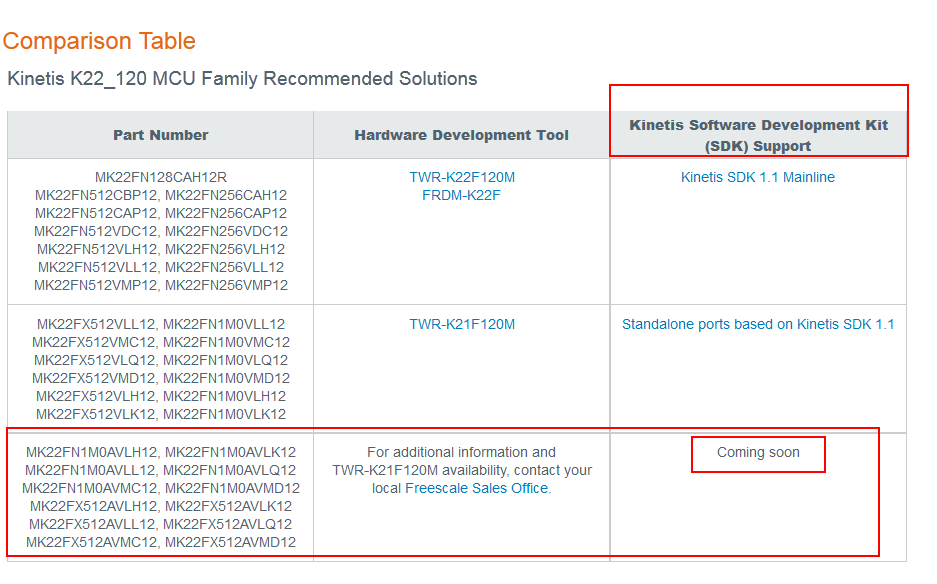Open Standalone ports based on Kinetis SDK link
The height and width of the screenshot is (584, 937).
click(x=757, y=324)
